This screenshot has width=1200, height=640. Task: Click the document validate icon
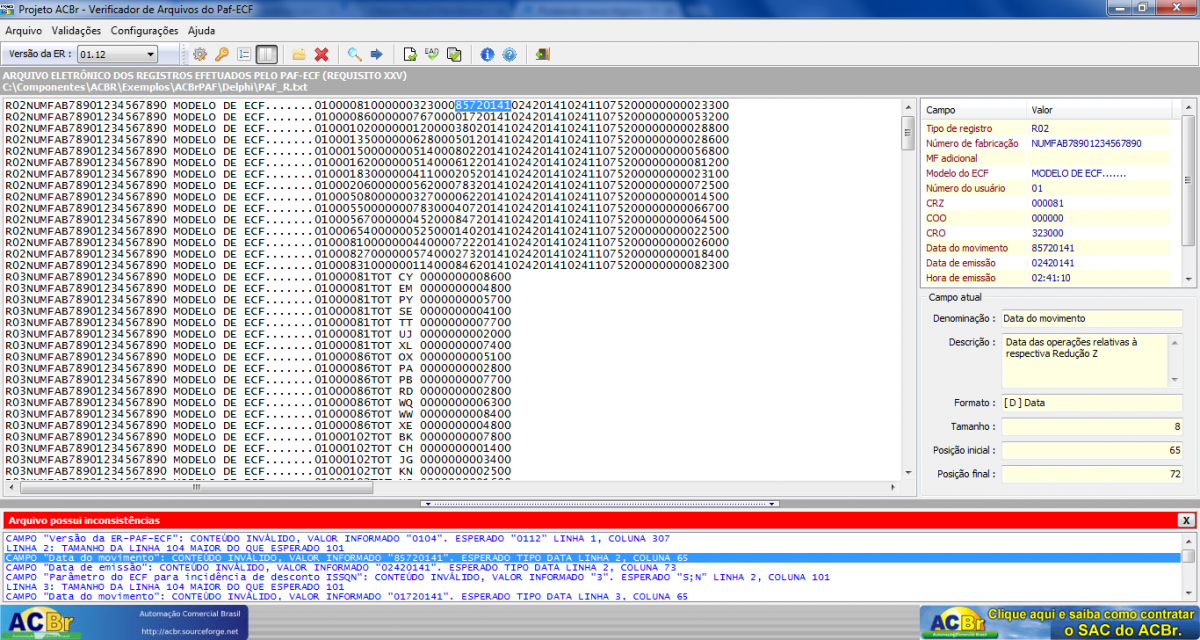point(410,54)
